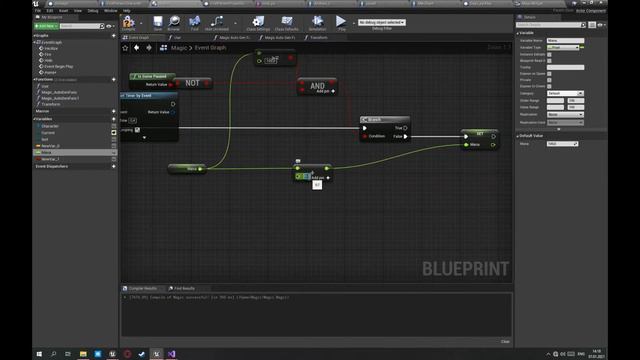Toggle the Looping checkbox on the timer node
The width and height of the screenshot is (640, 360).
[x=137, y=130]
